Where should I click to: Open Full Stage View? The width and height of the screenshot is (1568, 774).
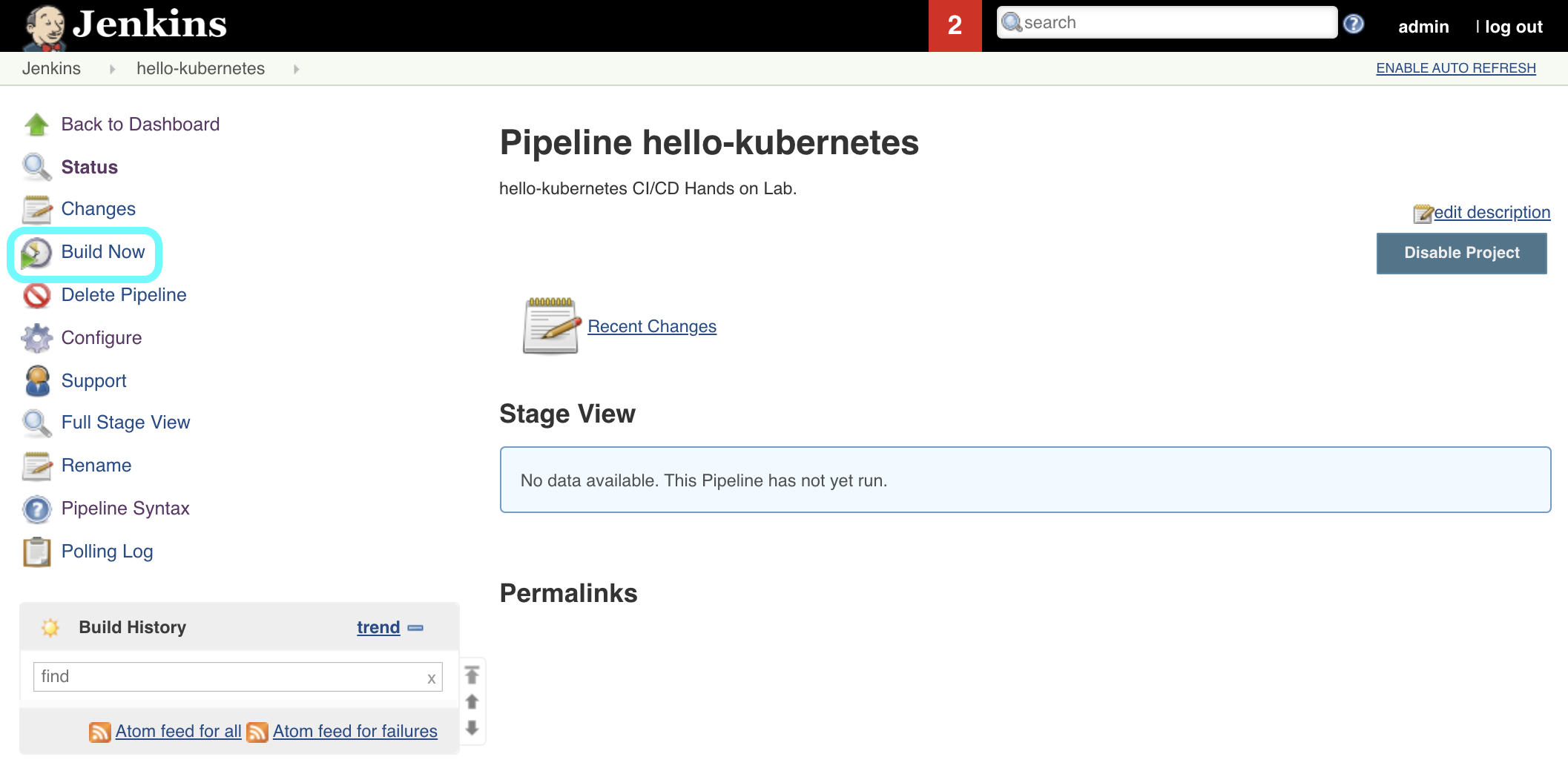tap(126, 423)
